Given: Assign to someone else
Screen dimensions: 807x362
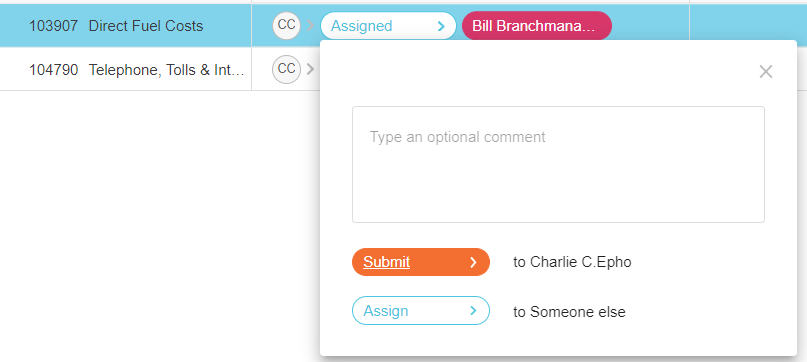Looking at the screenshot, I should click(421, 311).
